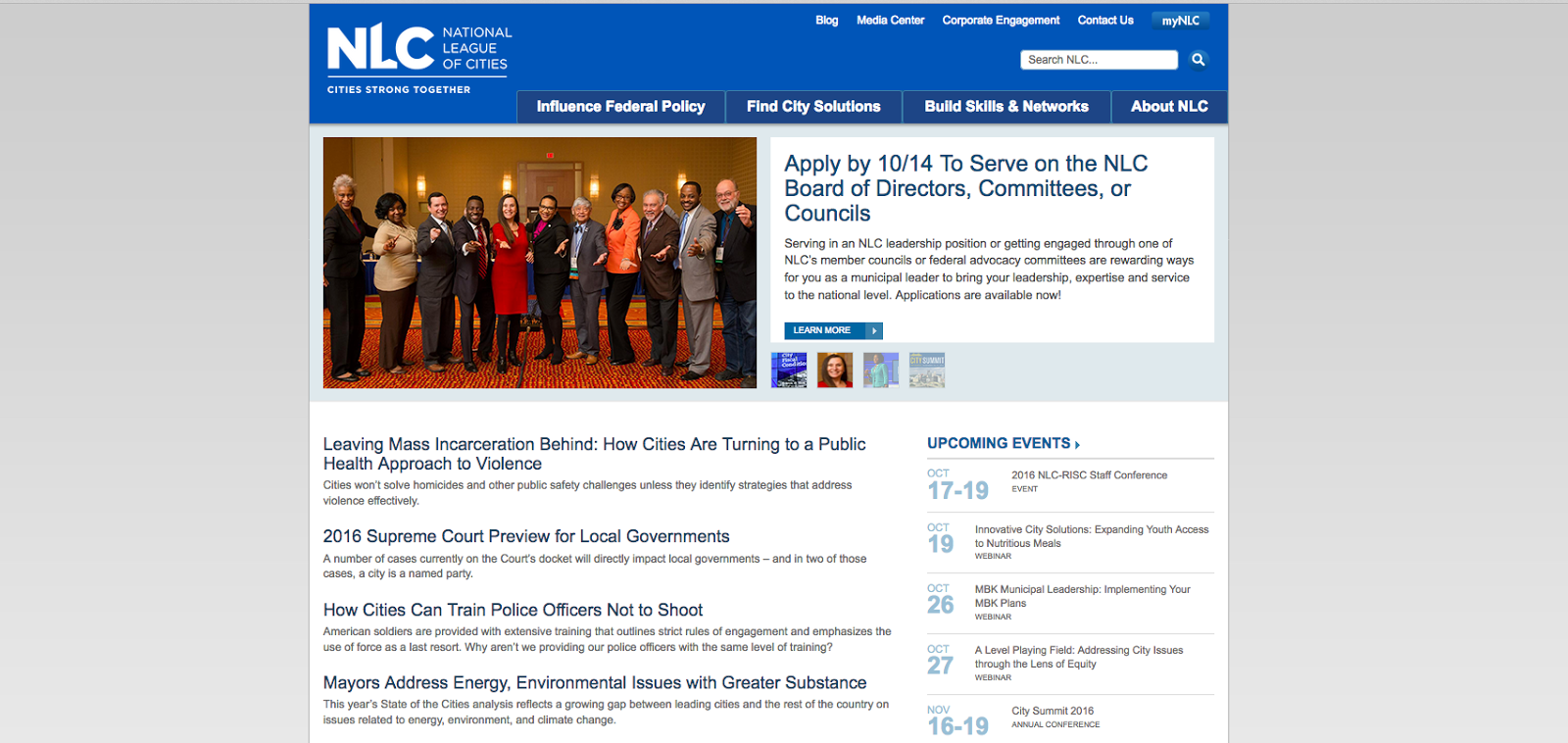Open Innovative City Solutions webinar event
1568x743 pixels.
pyautogui.click(x=1092, y=536)
